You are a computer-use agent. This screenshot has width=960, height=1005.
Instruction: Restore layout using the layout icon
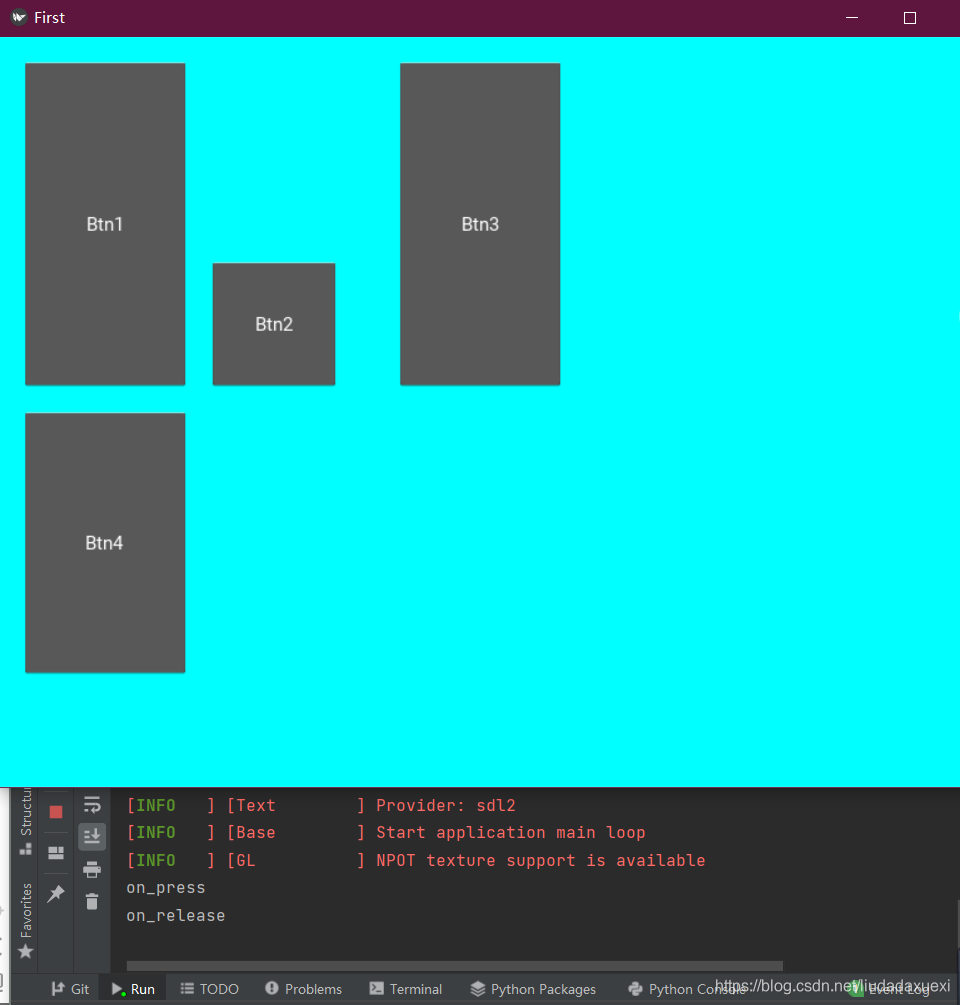click(x=56, y=852)
